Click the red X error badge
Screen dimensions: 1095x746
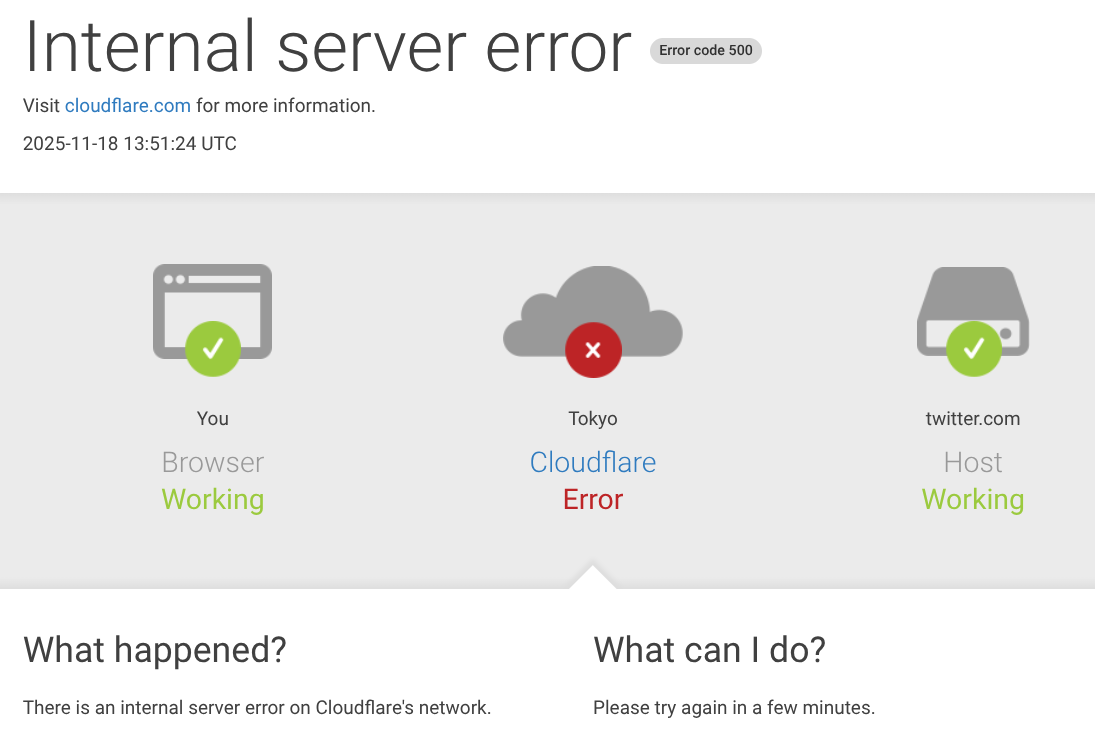(593, 350)
